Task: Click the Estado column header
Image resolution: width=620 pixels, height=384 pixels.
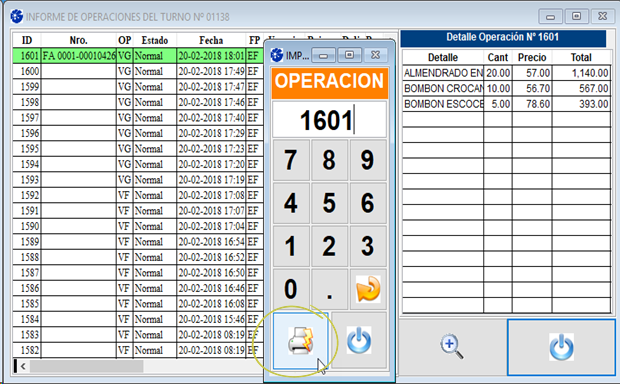Action: (155, 40)
